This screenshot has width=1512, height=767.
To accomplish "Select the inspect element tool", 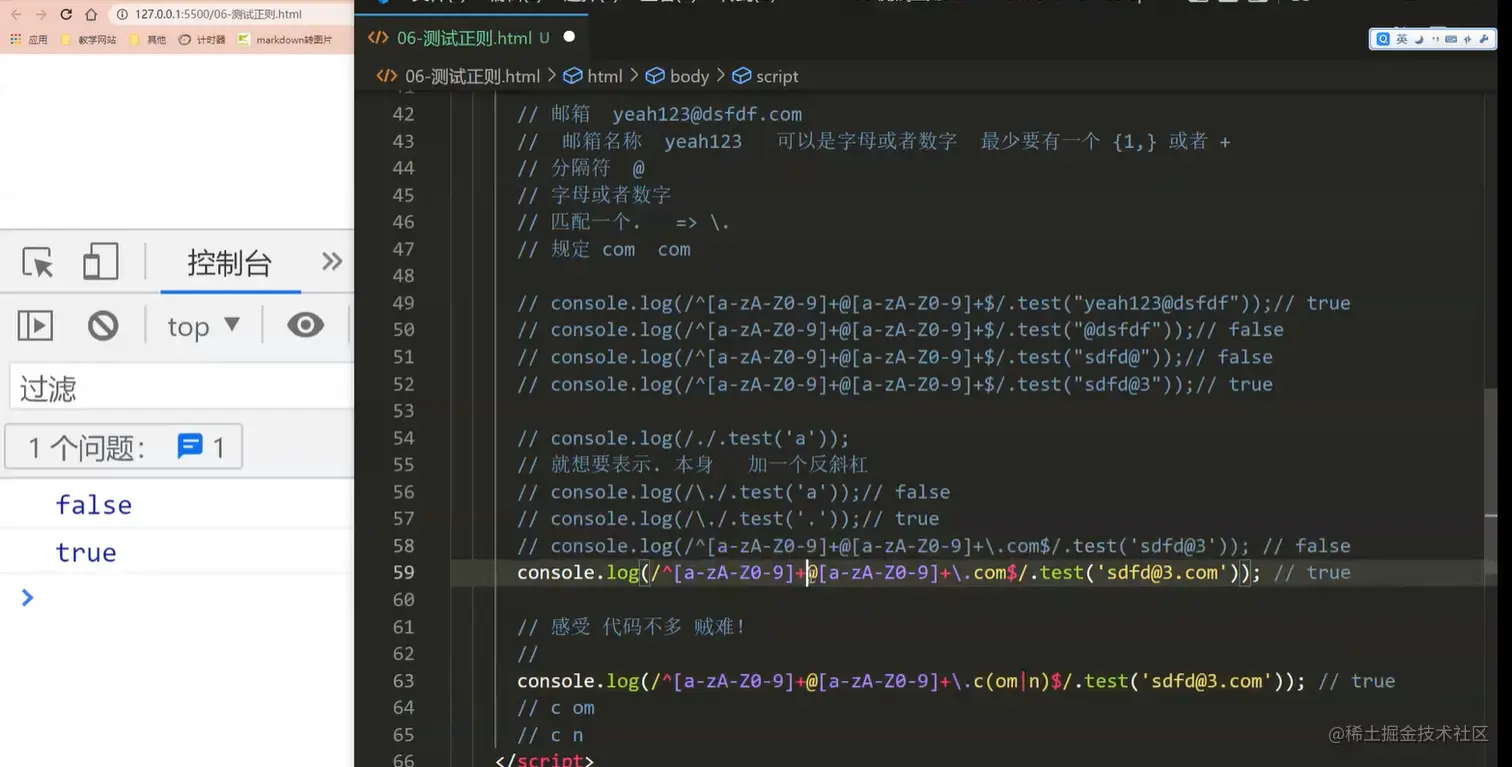I will [x=37, y=261].
